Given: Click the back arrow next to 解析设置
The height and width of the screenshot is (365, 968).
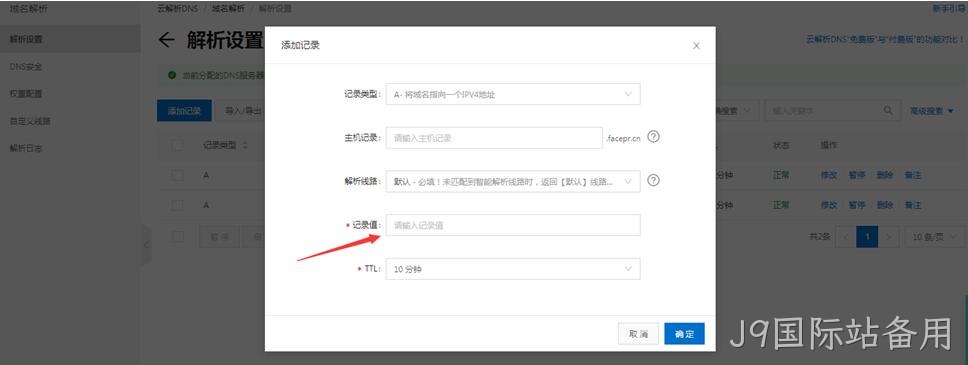Looking at the screenshot, I should tap(167, 40).
